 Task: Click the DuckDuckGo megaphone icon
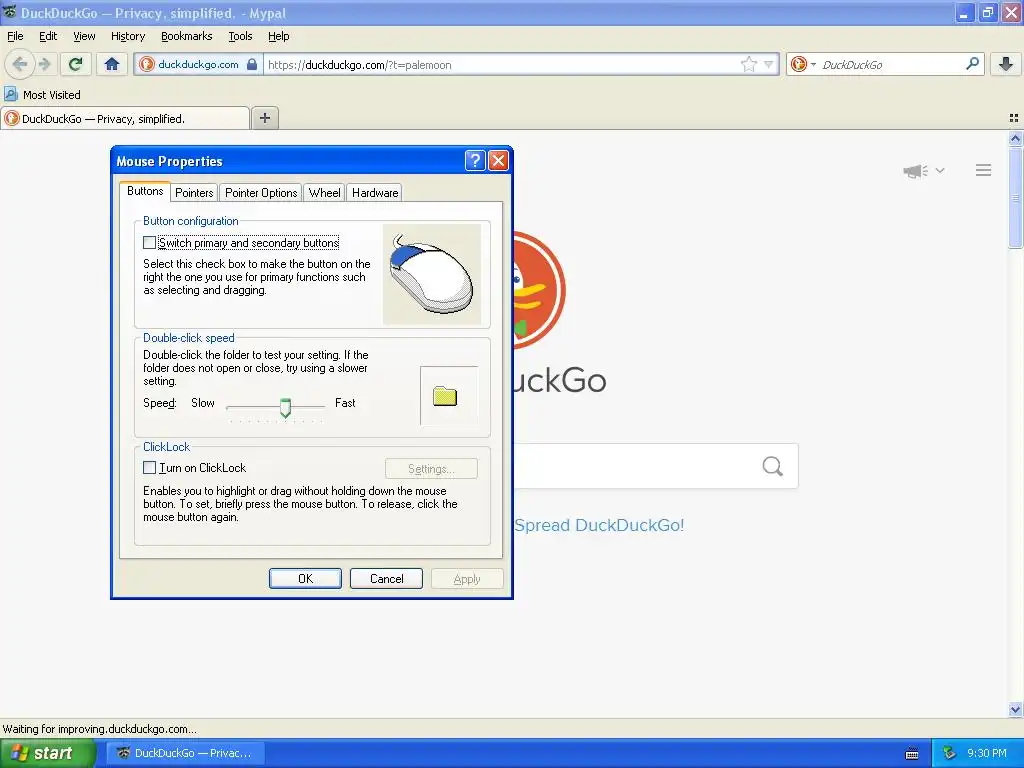click(915, 171)
